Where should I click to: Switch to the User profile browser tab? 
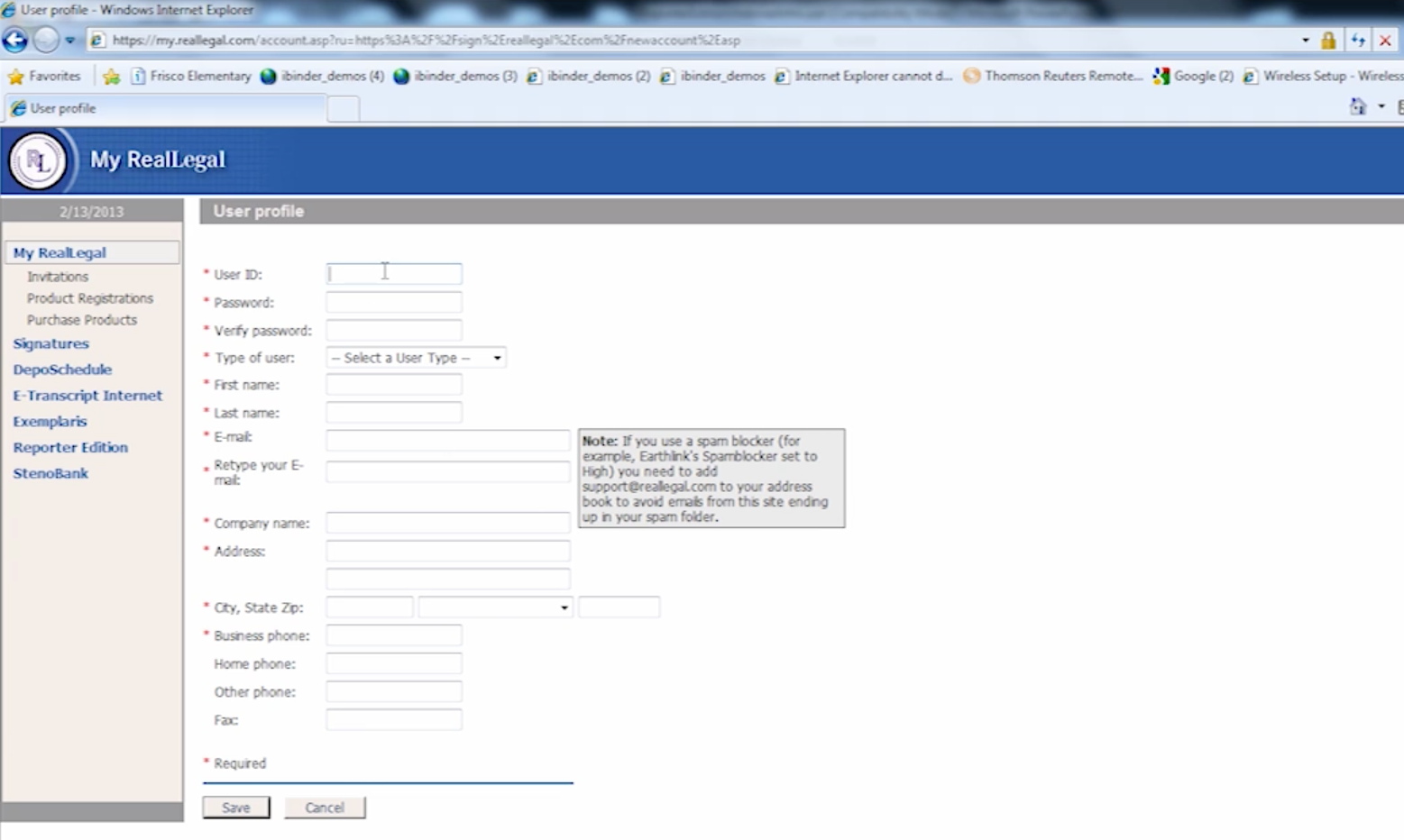(63, 108)
